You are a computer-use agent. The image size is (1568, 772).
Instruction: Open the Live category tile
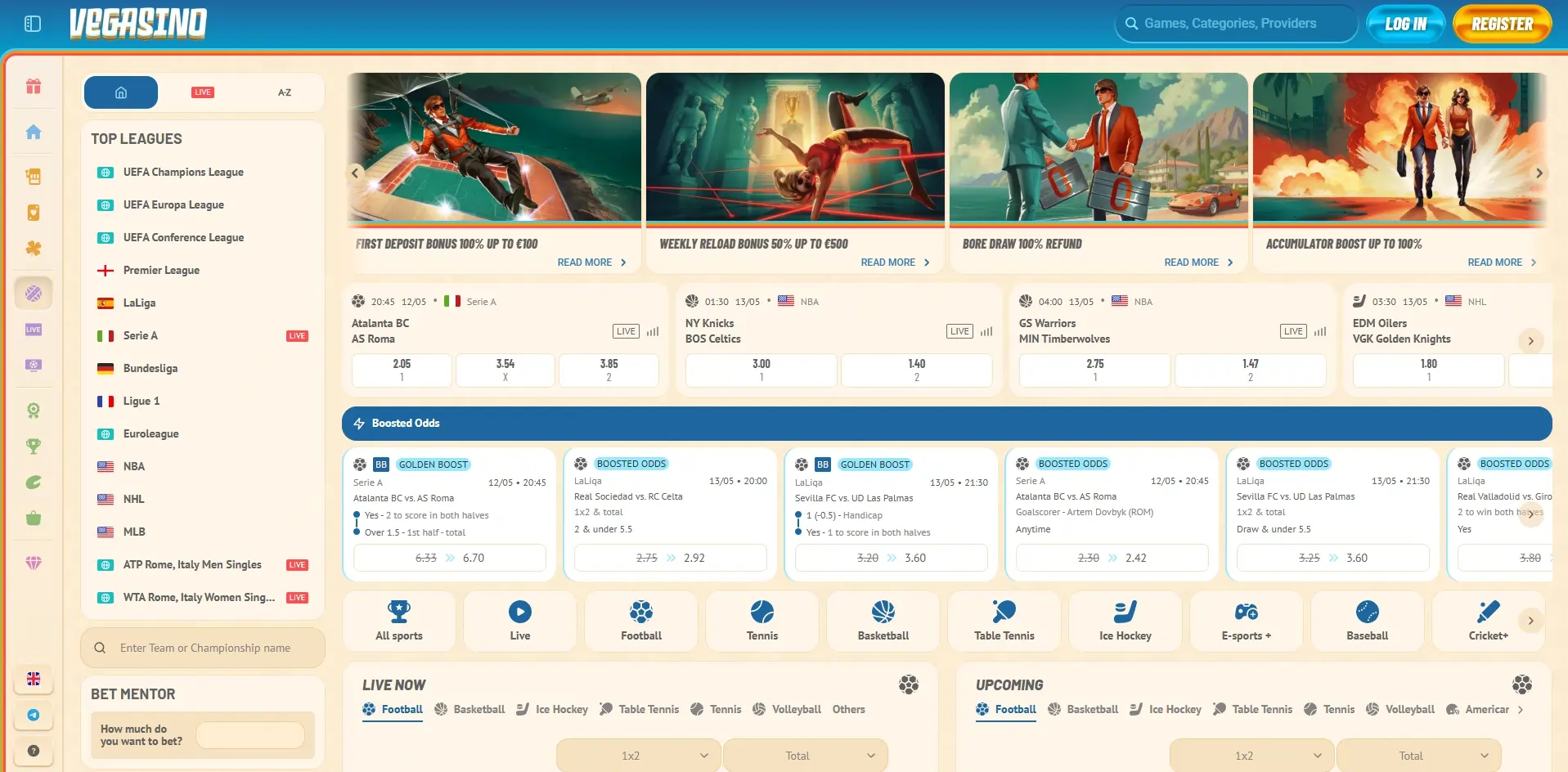tap(520, 621)
